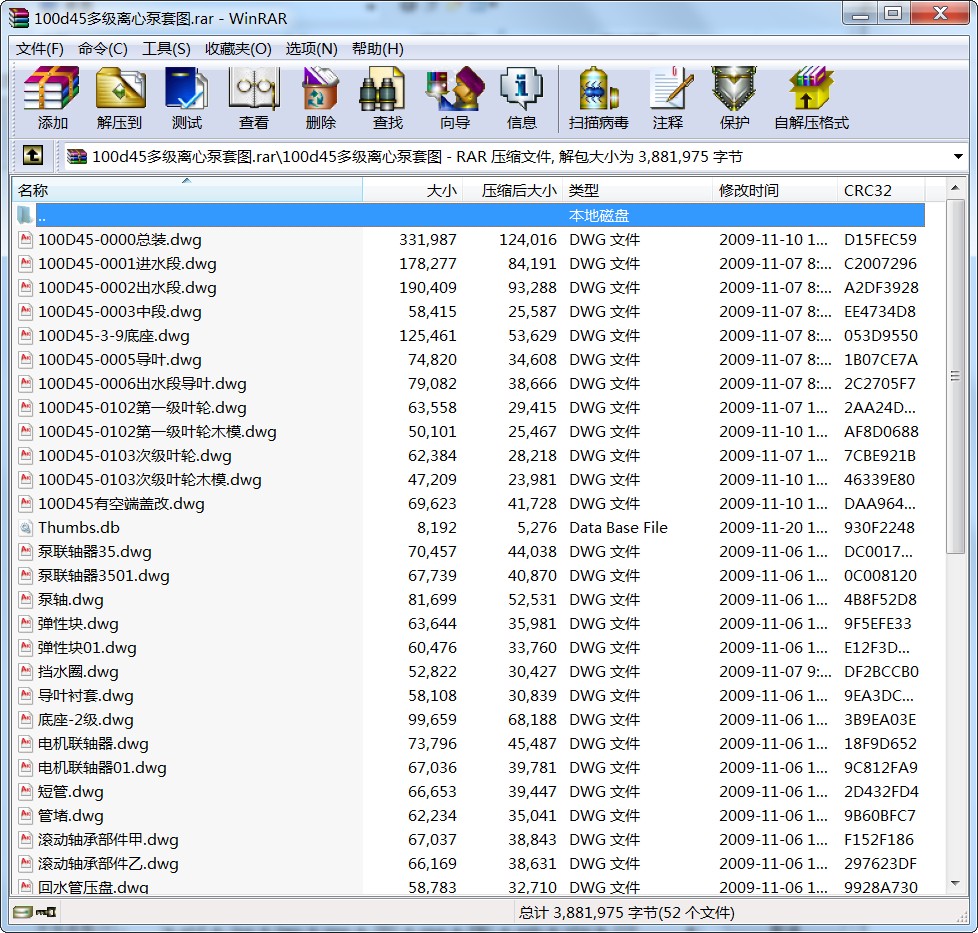Launch the 向导 (Wizard) toolbar icon

455,89
